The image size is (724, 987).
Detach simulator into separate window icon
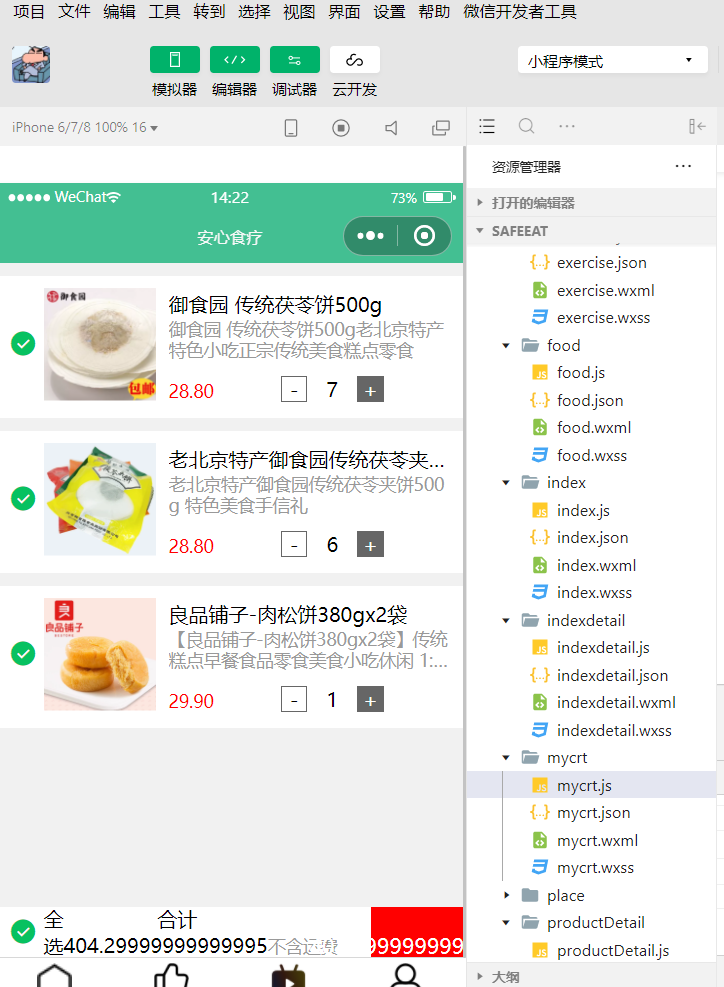click(441, 128)
